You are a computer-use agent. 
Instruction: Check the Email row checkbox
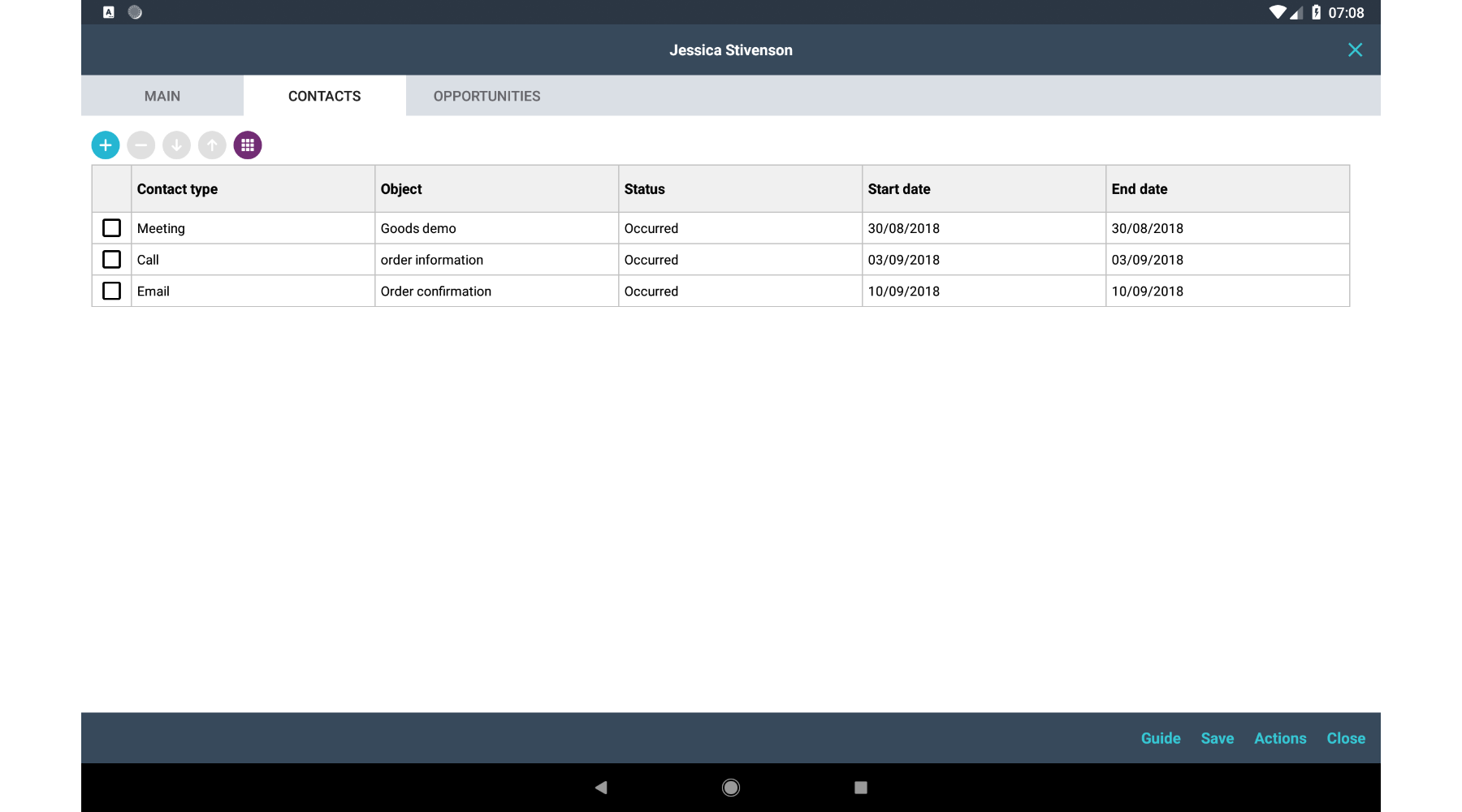tap(112, 291)
